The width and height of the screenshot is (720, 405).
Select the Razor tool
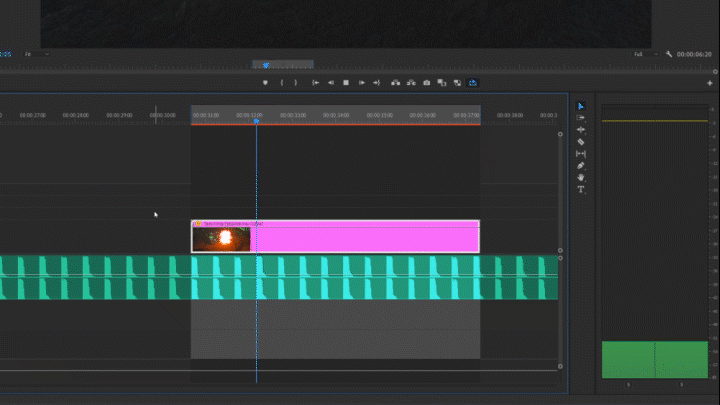coord(581,142)
